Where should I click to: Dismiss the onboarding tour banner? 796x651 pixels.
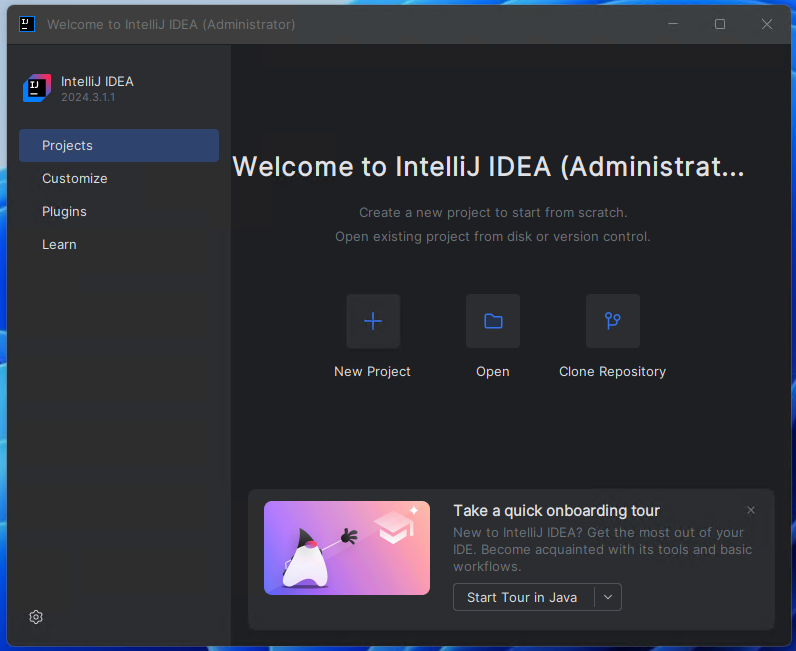[x=751, y=510]
